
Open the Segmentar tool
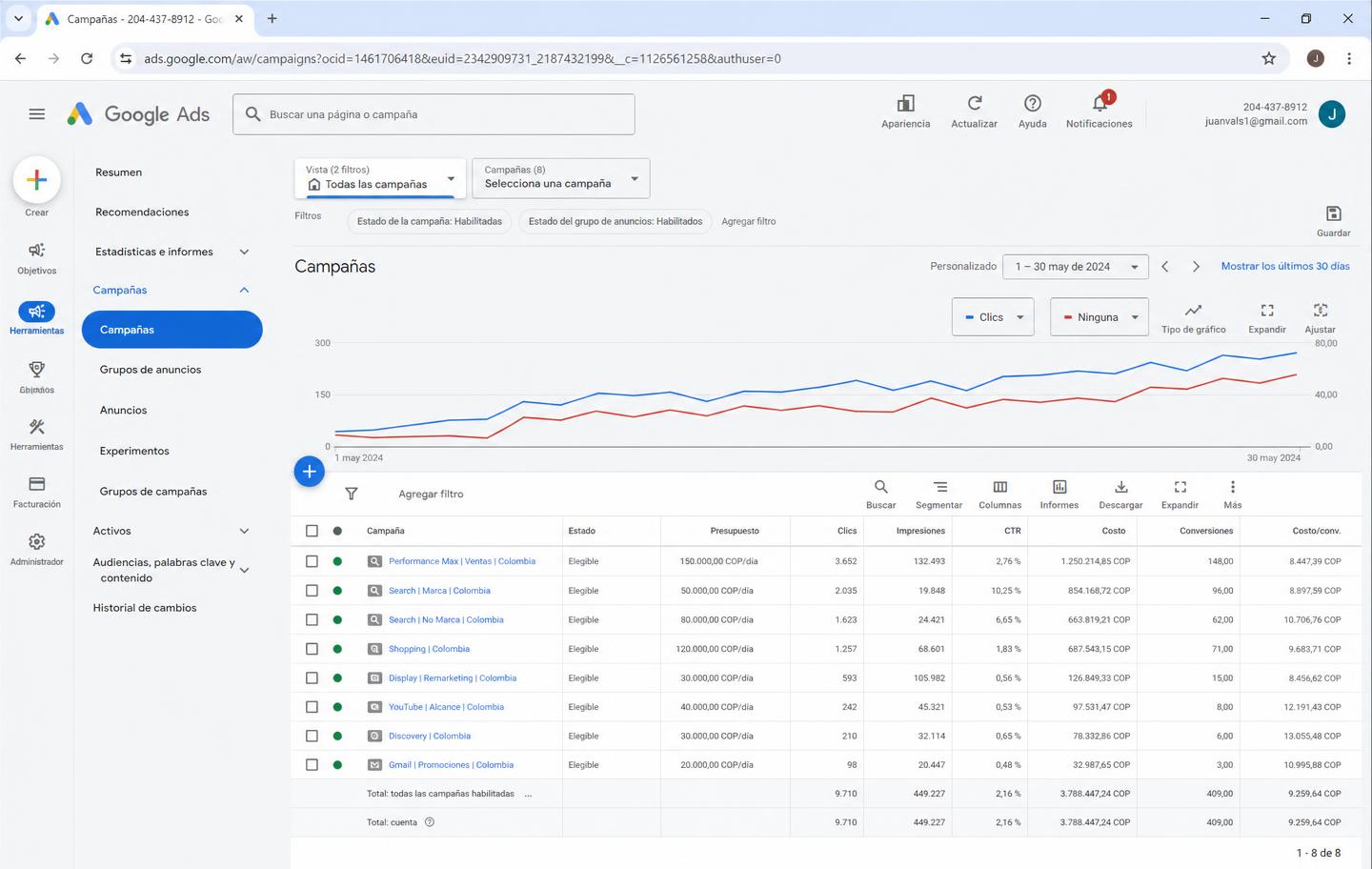pyautogui.click(x=938, y=494)
